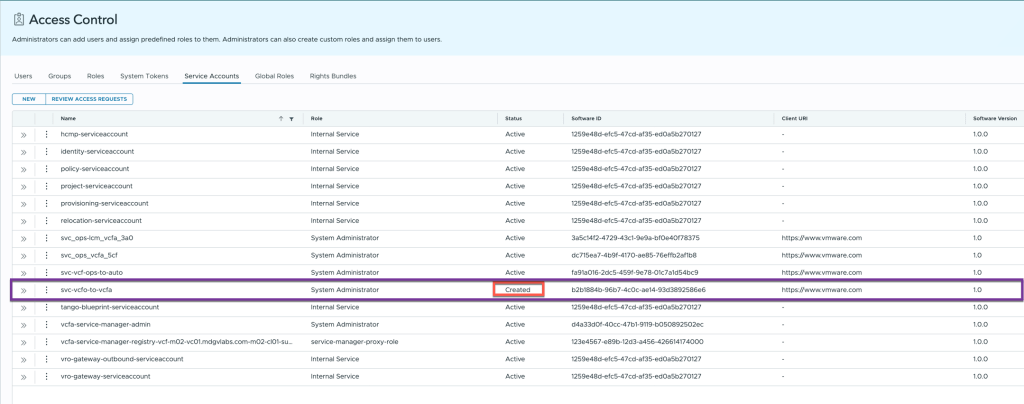Open three-dot menu for vcfa-service-manager-admin

(x=46, y=324)
